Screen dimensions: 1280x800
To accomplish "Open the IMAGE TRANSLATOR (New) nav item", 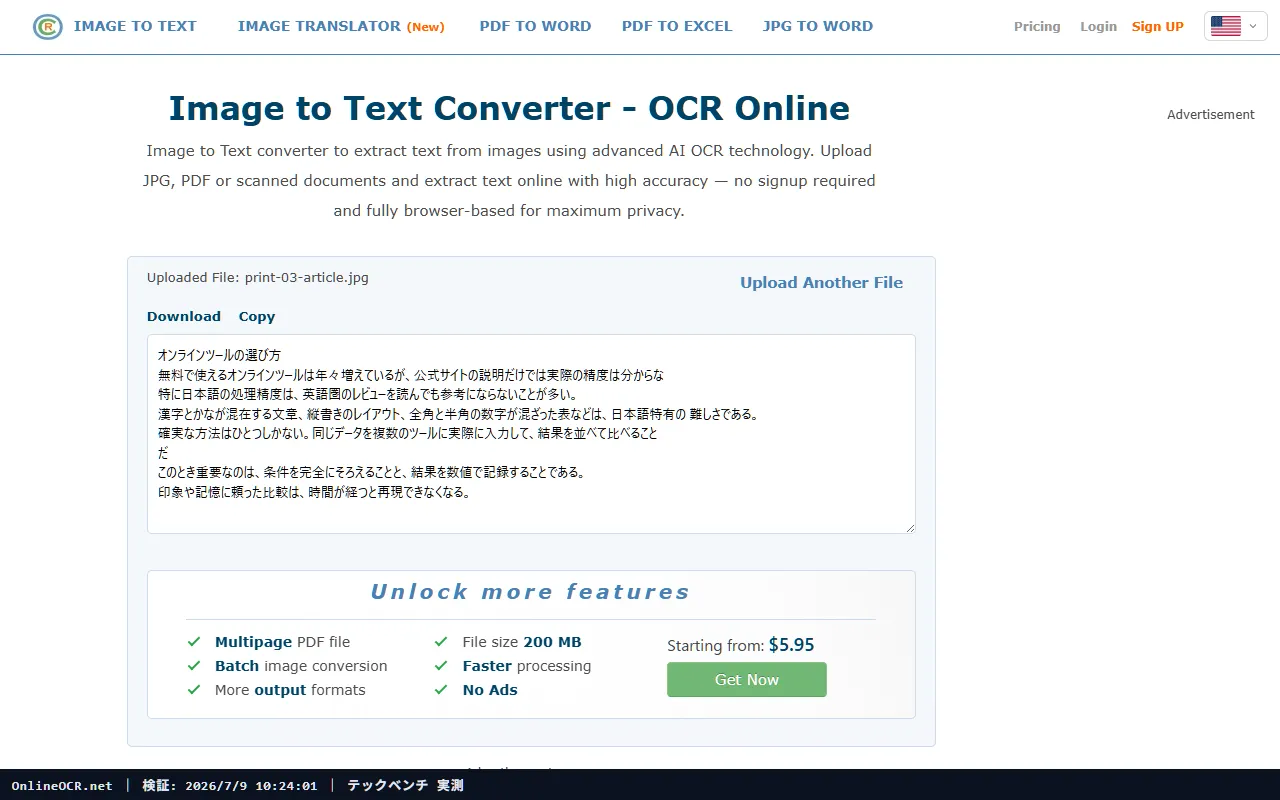I will 341,26.
